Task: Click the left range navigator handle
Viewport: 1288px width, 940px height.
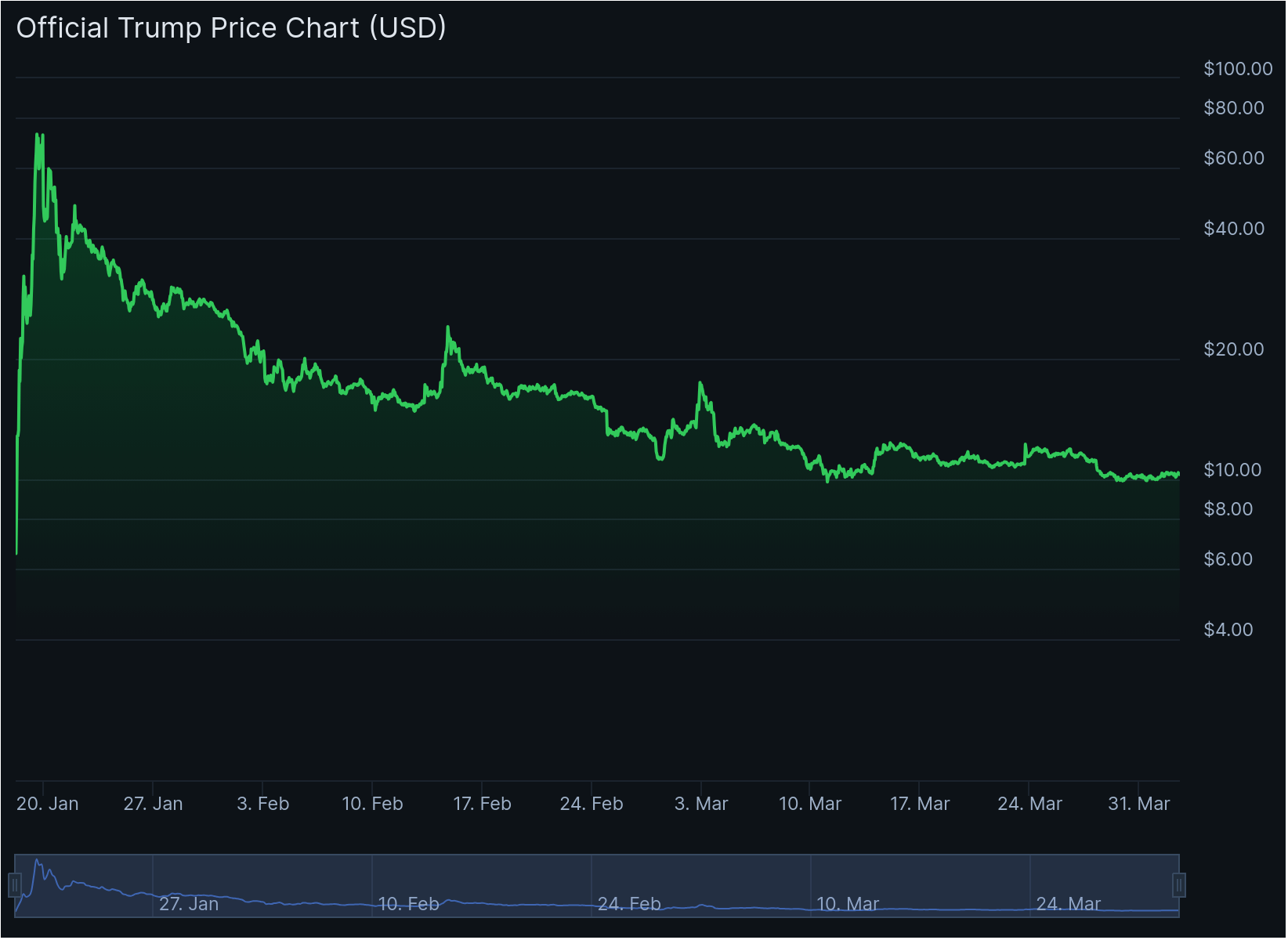Action: (14, 885)
